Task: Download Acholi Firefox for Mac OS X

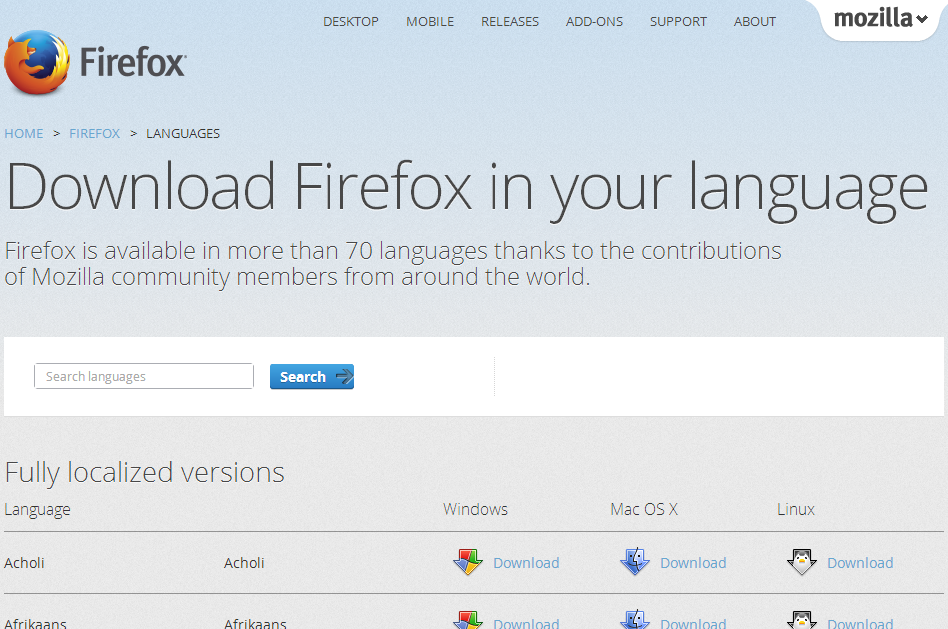Action: tap(693, 563)
